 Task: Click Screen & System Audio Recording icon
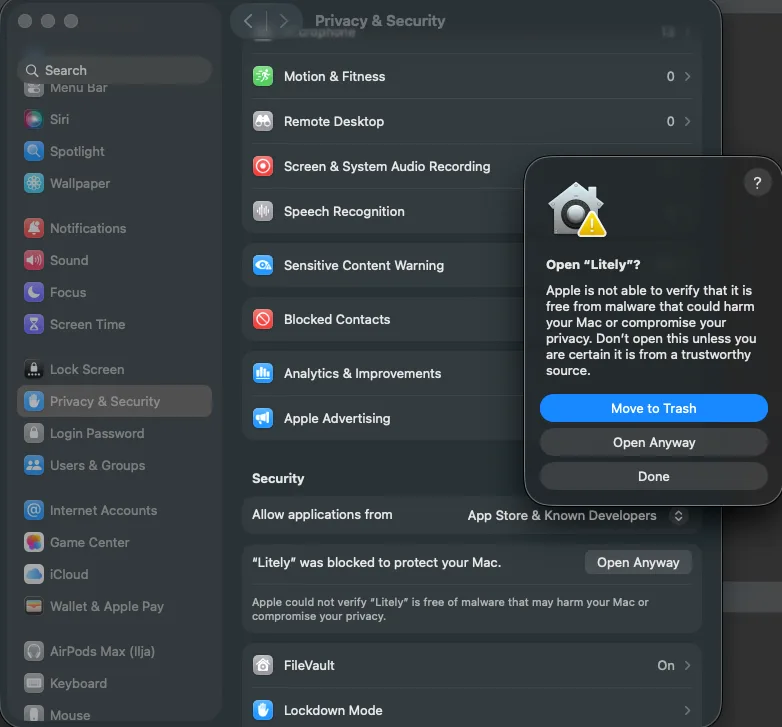coord(263,166)
